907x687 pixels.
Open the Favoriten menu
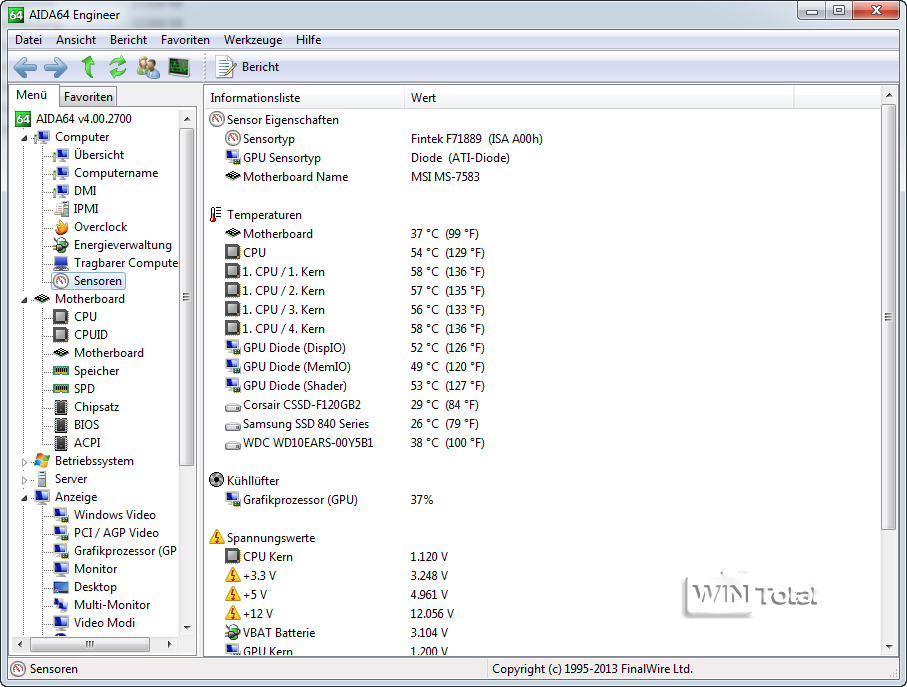click(185, 40)
